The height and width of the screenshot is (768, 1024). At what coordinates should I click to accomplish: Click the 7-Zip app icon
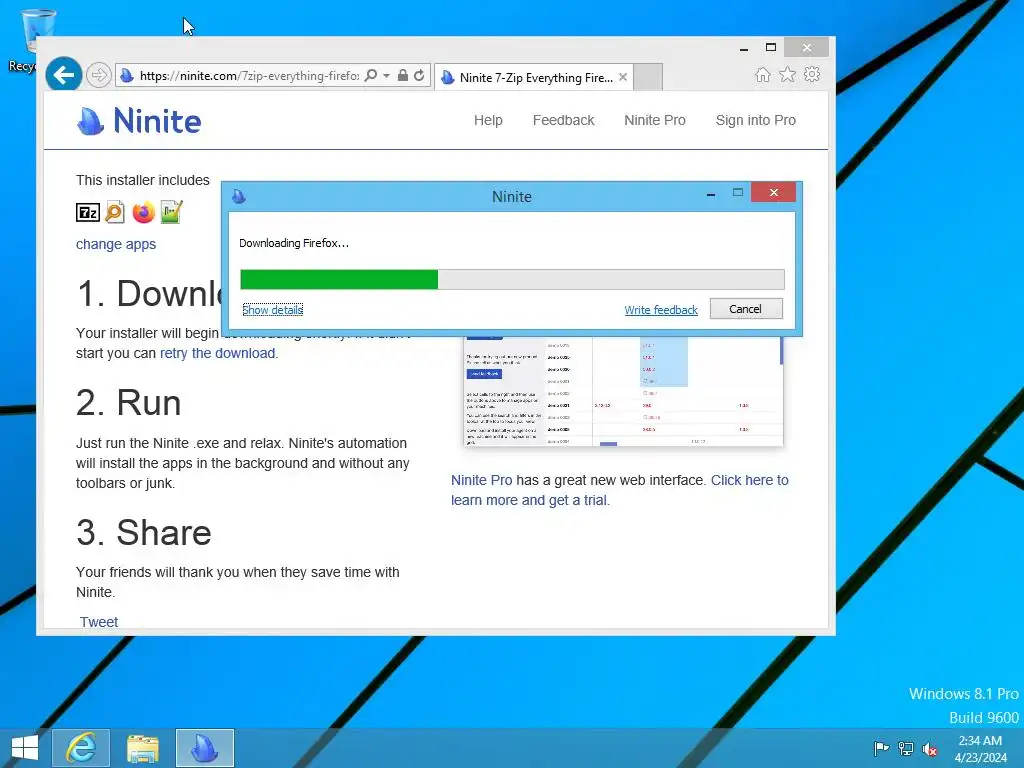click(x=88, y=212)
